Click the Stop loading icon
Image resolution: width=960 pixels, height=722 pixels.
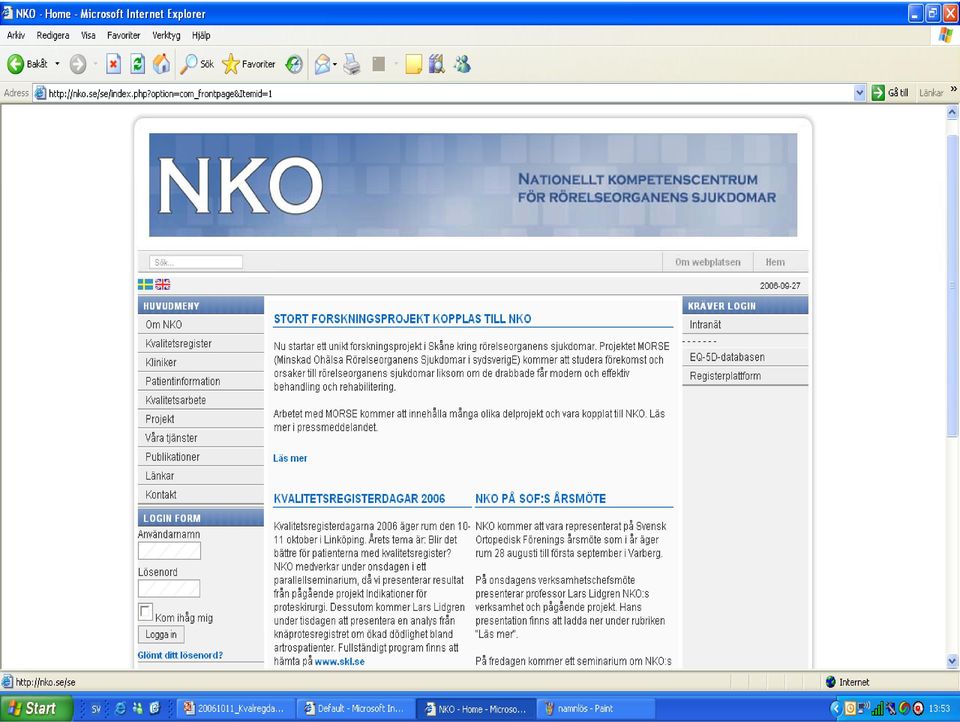[113, 64]
